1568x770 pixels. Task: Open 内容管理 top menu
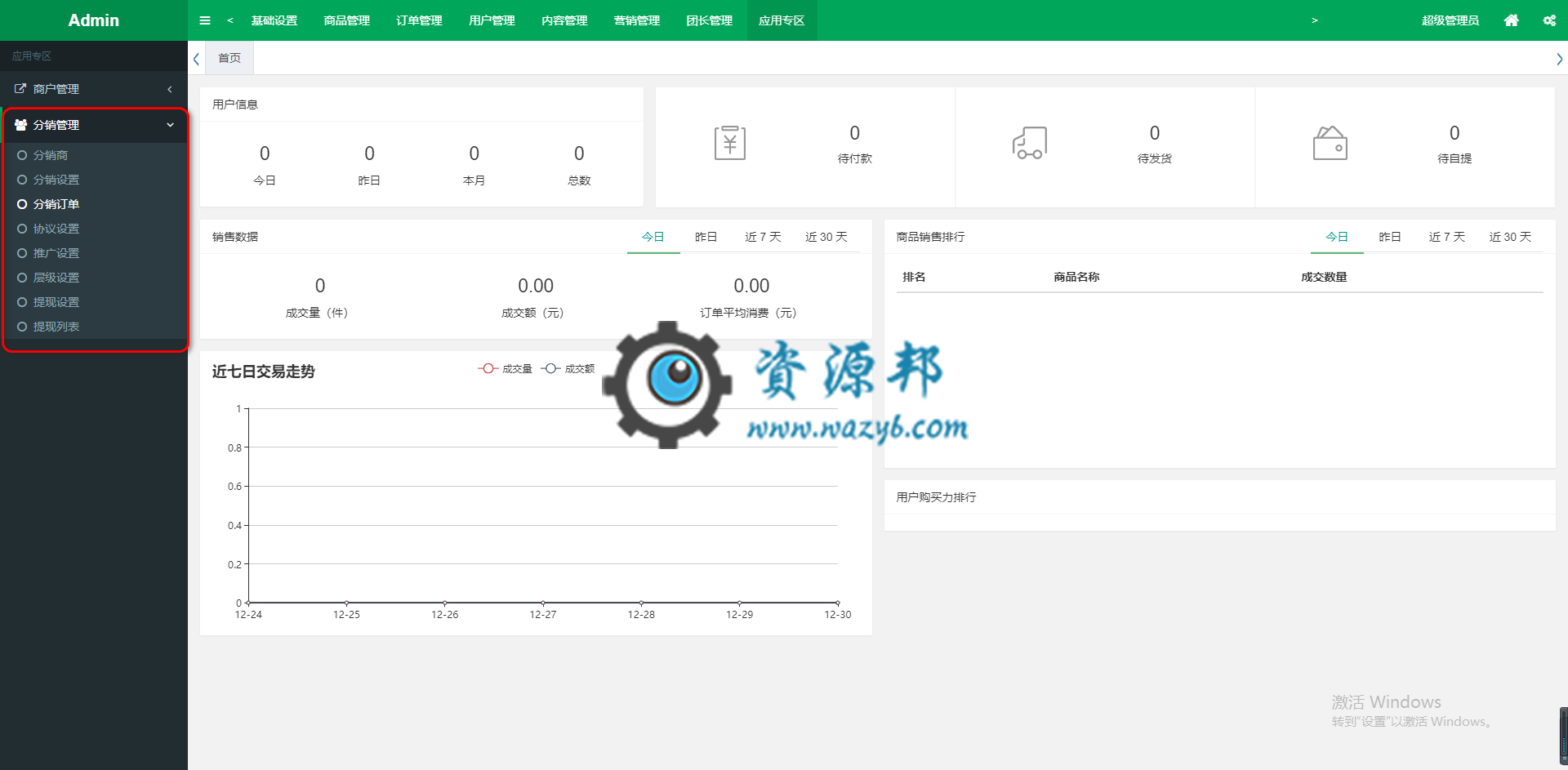[x=564, y=20]
